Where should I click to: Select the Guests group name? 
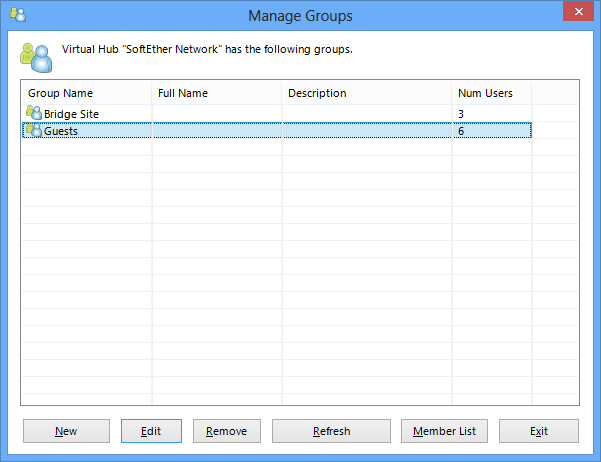pos(61,131)
